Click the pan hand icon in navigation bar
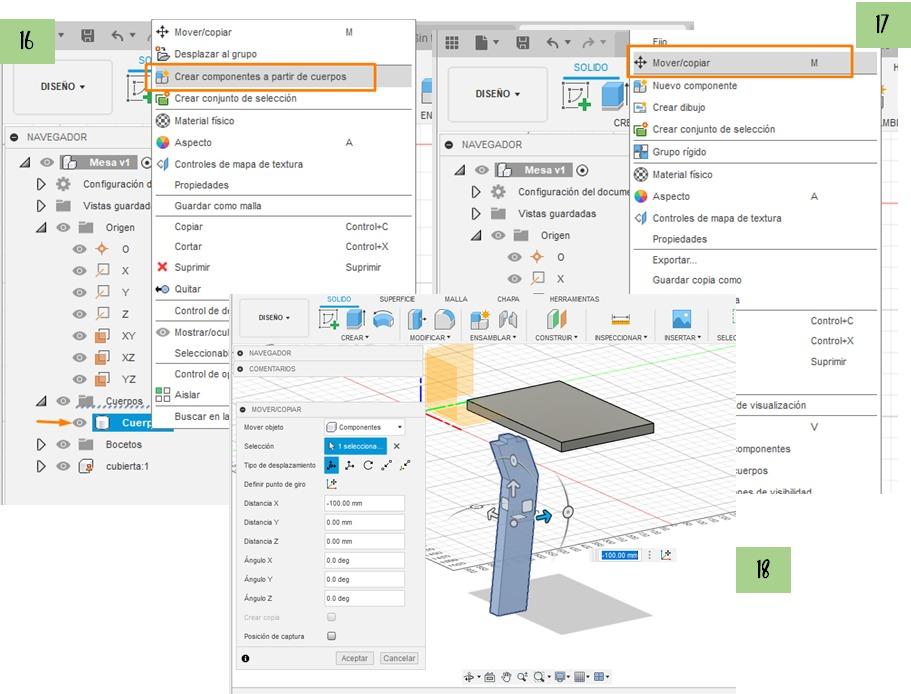Image resolution: width=911 pixels, height=694 pixels. pos(507,677)
